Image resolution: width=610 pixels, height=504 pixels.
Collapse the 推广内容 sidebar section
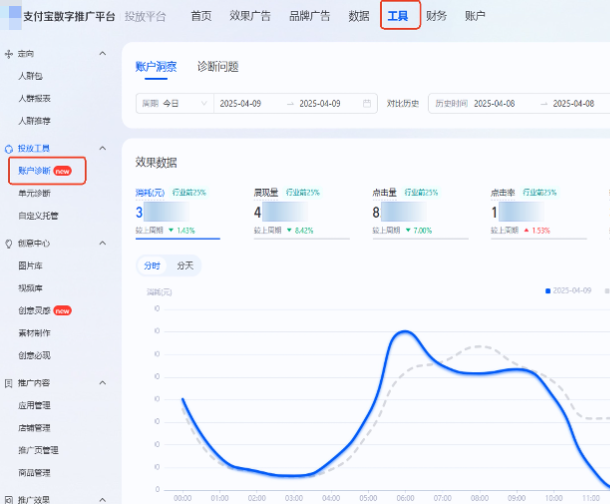pos(103,383)
